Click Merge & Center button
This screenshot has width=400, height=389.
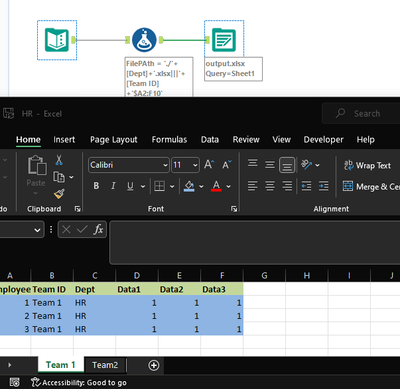click(371, 187)
